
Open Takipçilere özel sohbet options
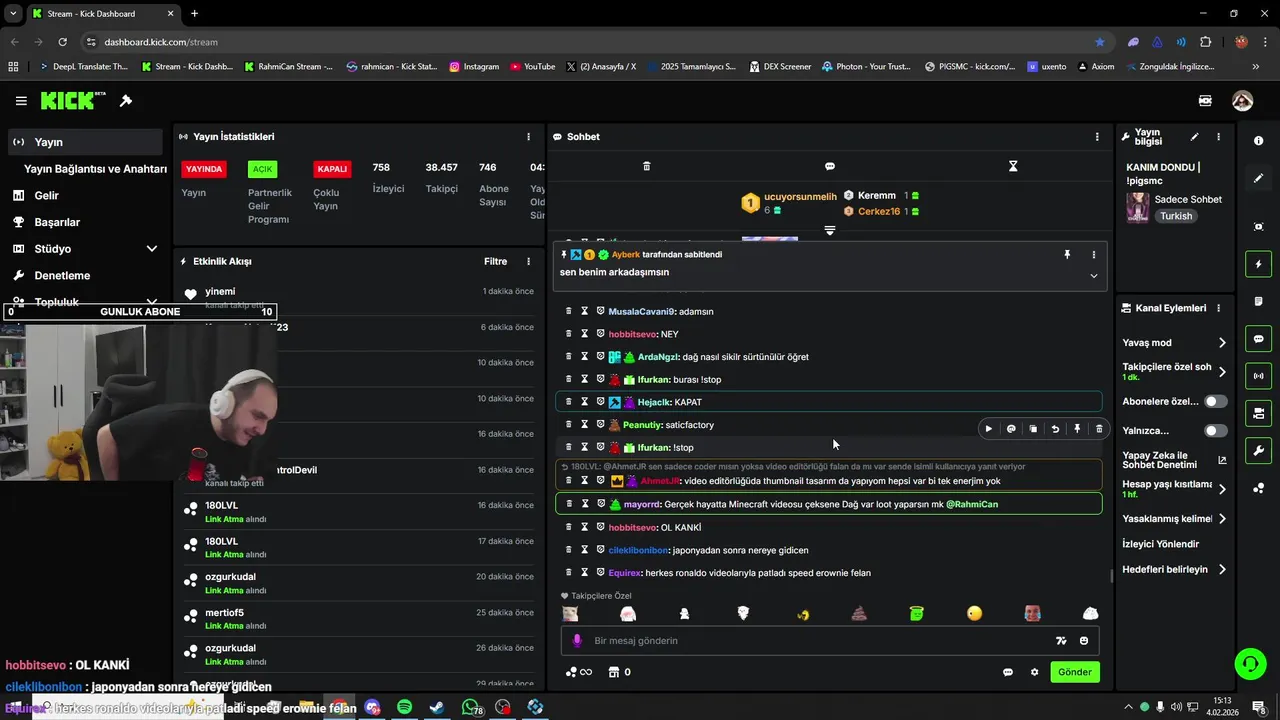(1222, 372)
